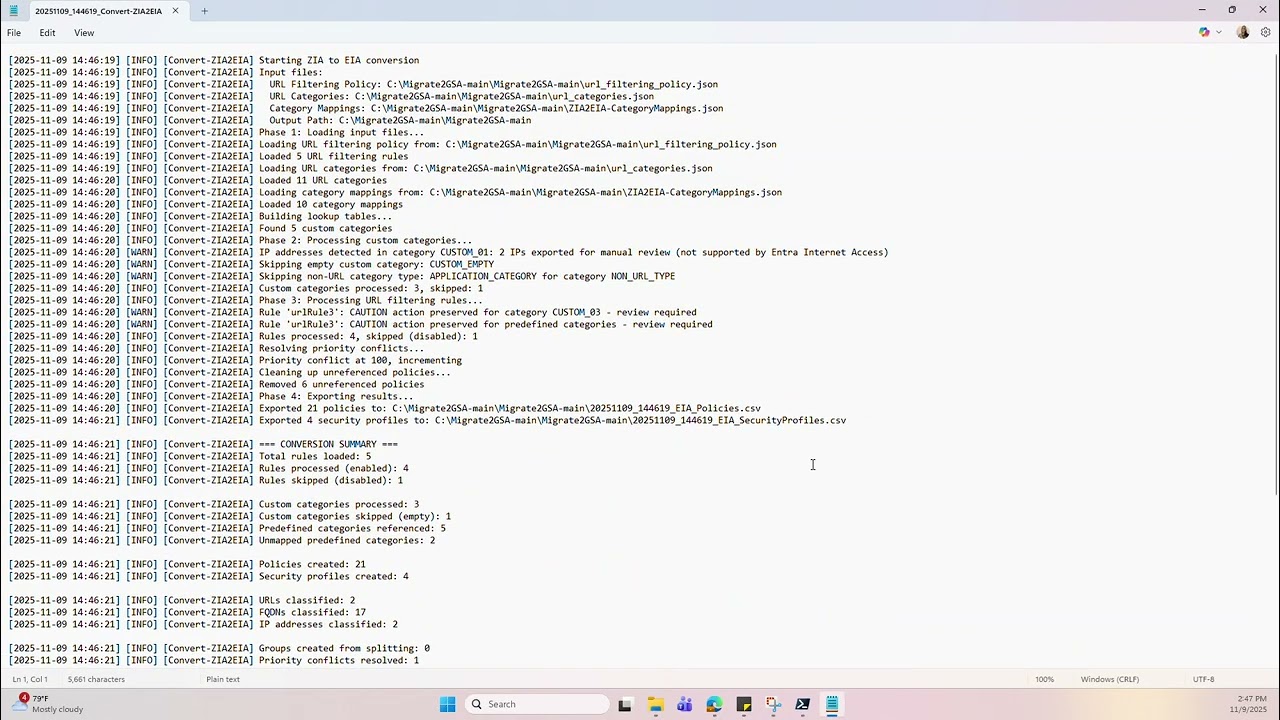This screenshot has width=1280, height=720.
Task: Click the Ln 1, Col 1 status indicator
Action: pos(30,679)
